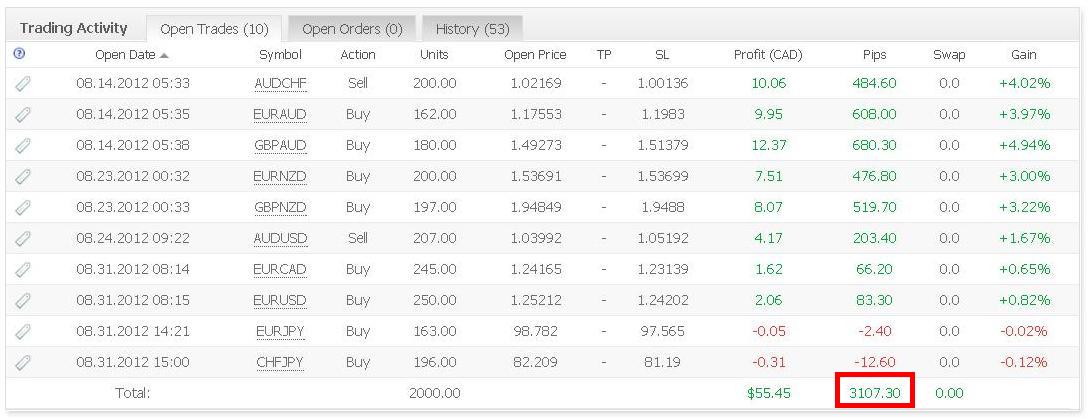Click paperclip icon on EURNZD trade row

(23, 176)
